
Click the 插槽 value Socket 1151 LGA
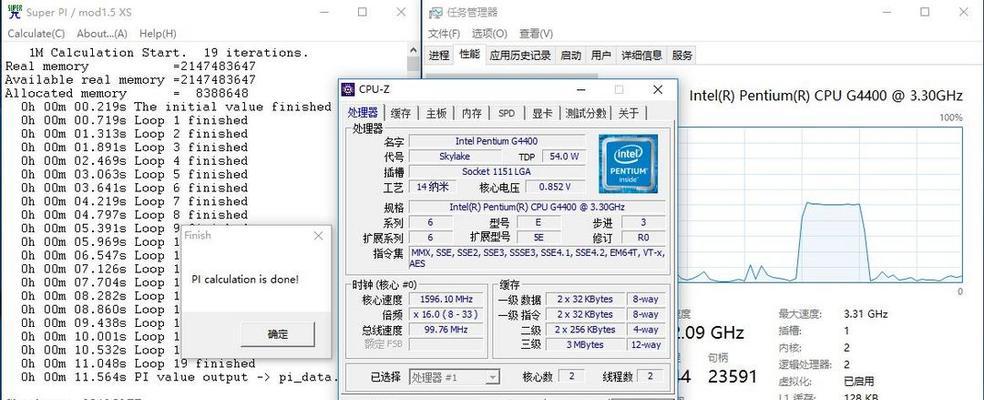(496, 171)
